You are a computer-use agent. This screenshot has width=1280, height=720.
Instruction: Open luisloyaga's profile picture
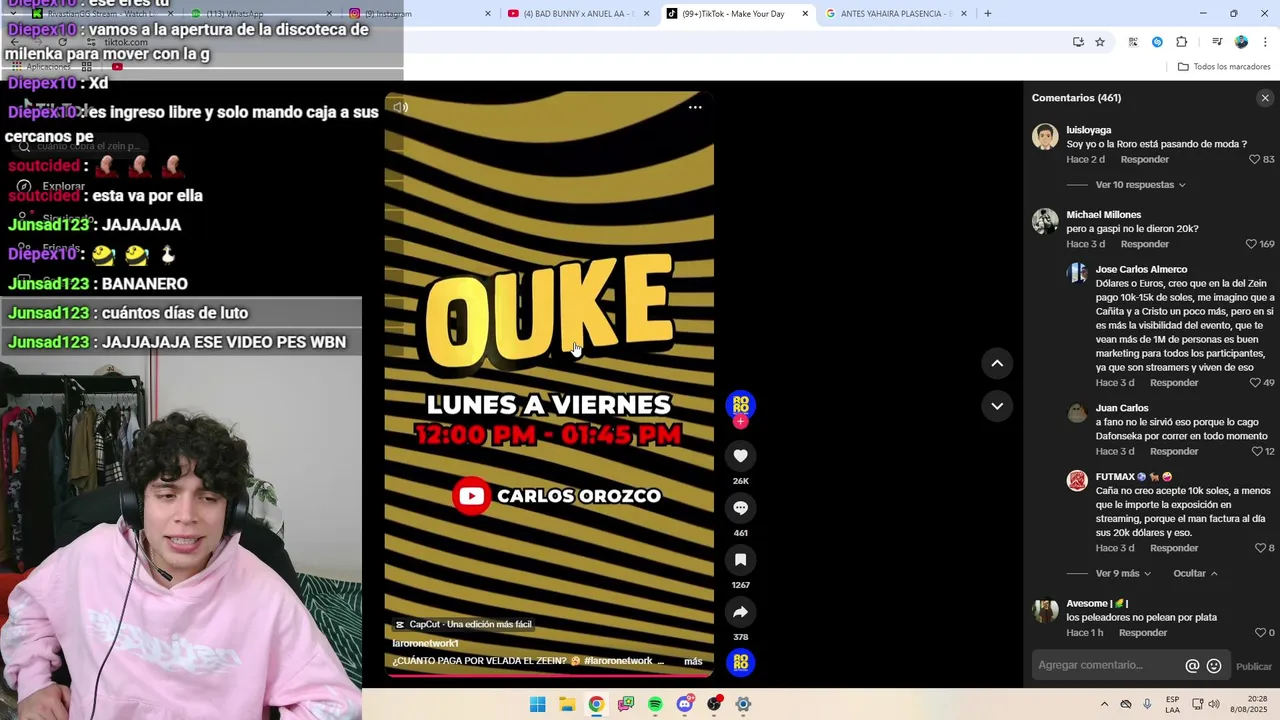[1045, 137]
